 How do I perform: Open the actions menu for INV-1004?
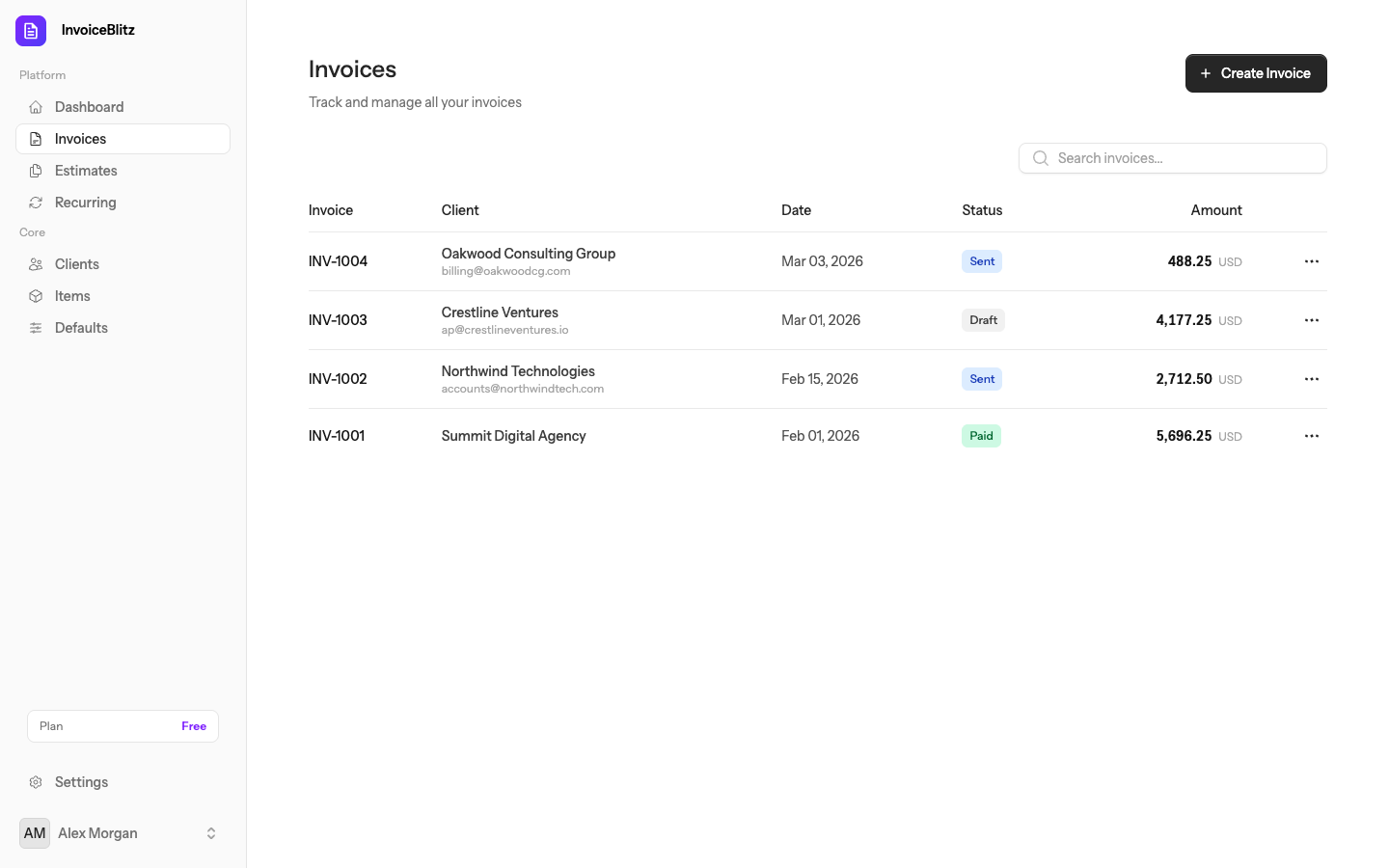click(1311, 260)
